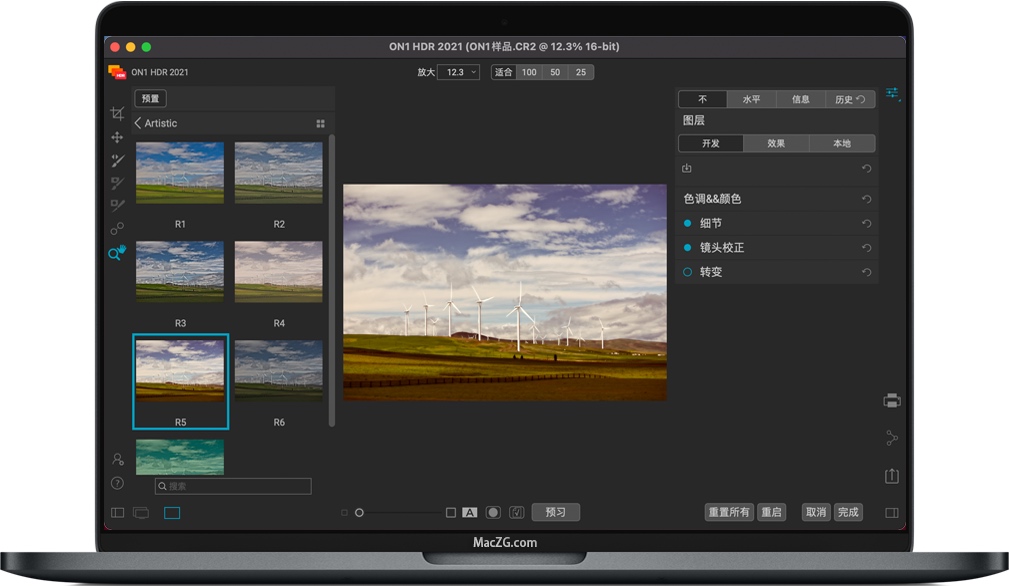
Task: Disable the 镜头校正 adjustment
Action: click(x=687, y=247)
